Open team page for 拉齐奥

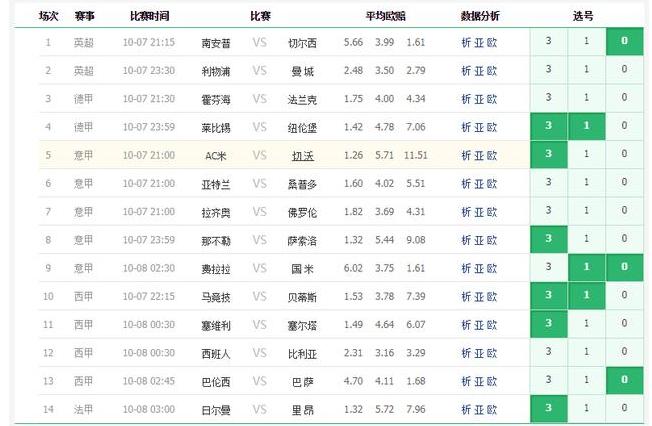tap(216, 213)
